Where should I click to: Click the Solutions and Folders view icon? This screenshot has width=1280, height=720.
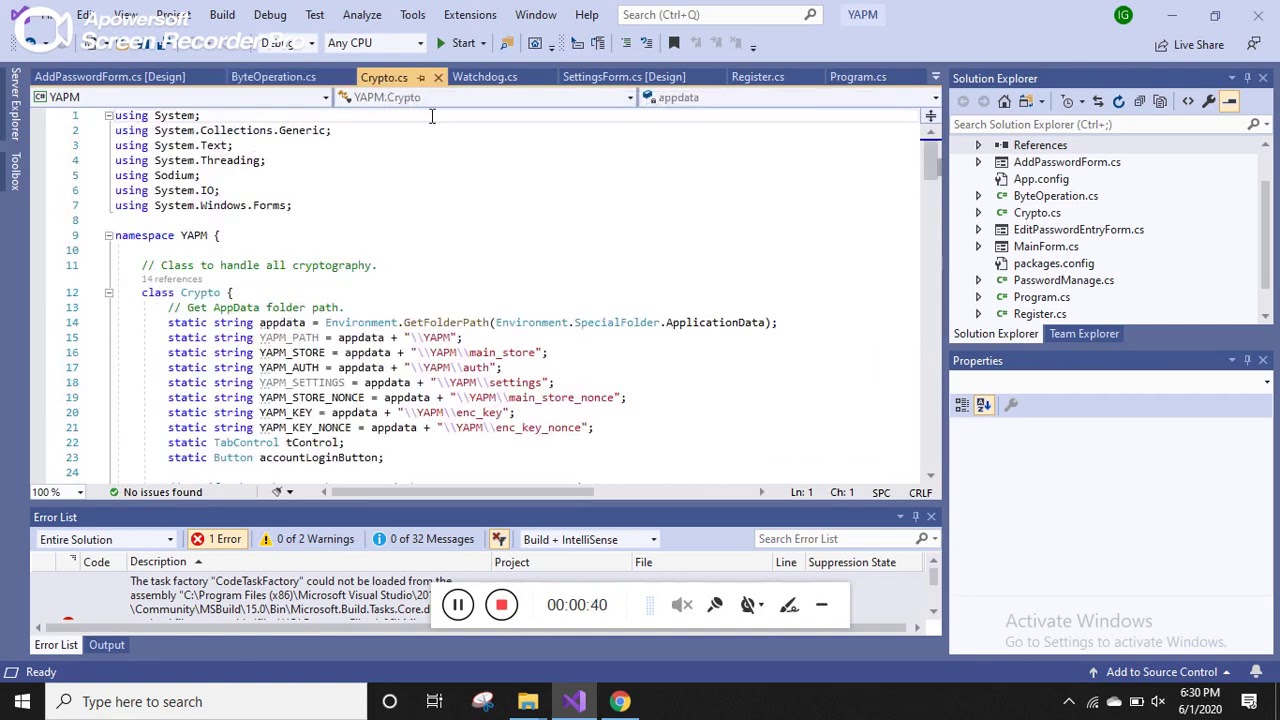[x=1026, y=101]
